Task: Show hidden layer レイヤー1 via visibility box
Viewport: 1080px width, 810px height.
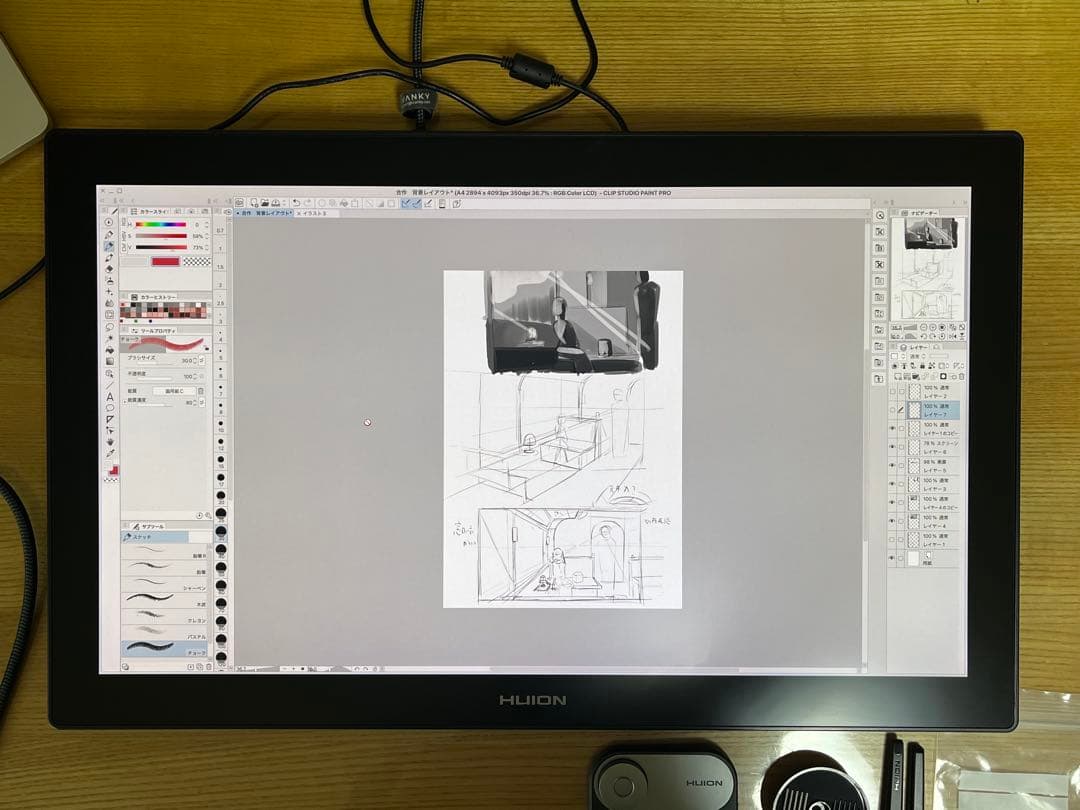Action: pos(892,539)
